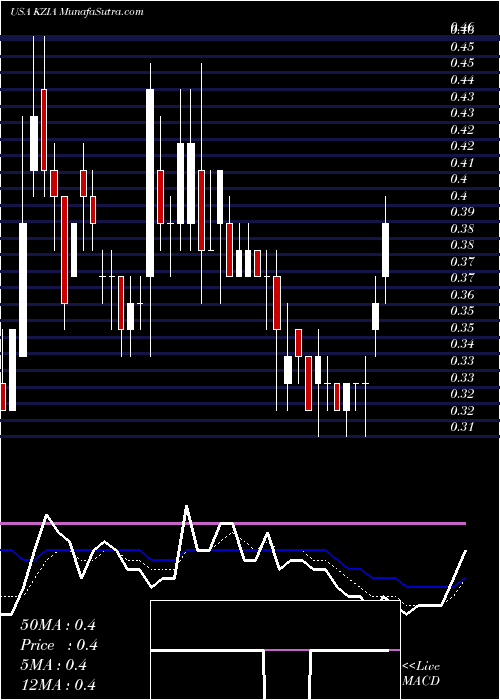Click the '50MA : 0.4' reading
The width and height of the screenshot is (500, 700).
pos(58,625)
